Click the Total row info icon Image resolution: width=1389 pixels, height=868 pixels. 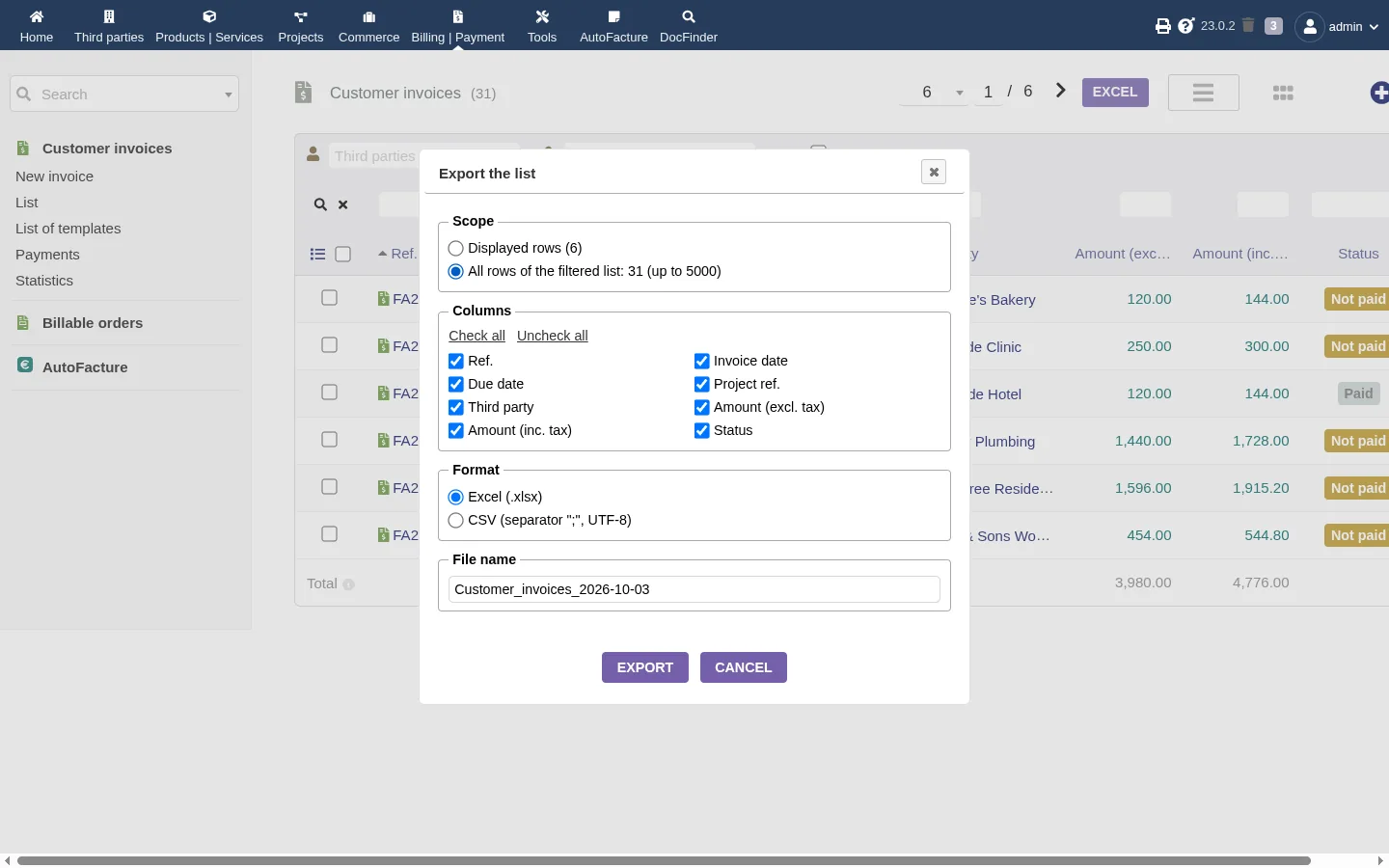pyautogui.click(x=348, y=584)
